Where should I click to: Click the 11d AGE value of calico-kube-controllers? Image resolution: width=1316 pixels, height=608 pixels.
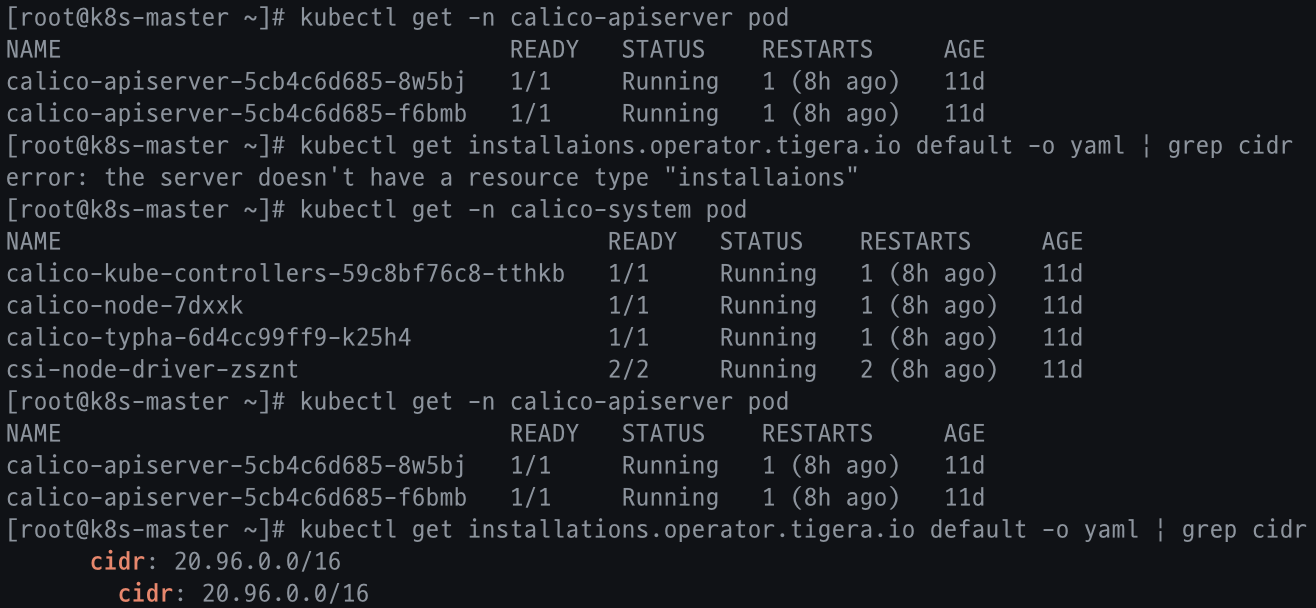pos(1062,274)
